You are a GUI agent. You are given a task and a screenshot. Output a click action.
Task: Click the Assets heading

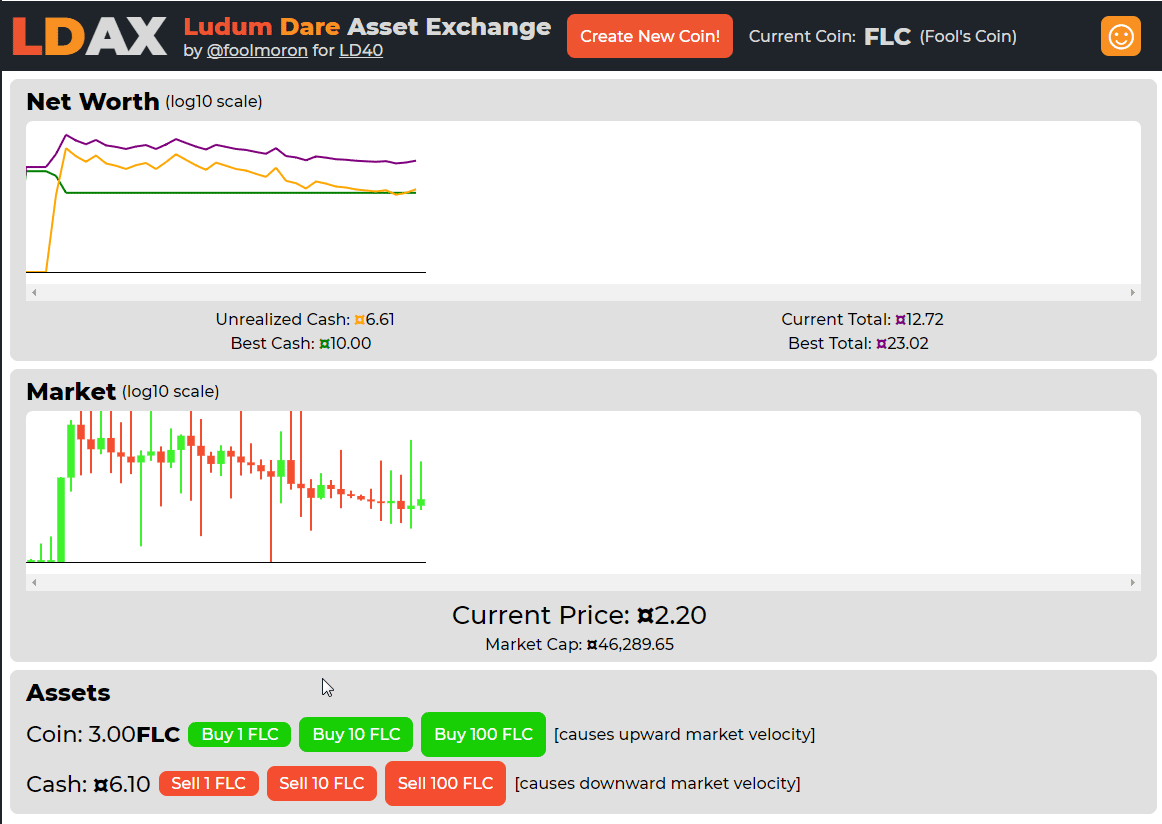tap(68, 693)
